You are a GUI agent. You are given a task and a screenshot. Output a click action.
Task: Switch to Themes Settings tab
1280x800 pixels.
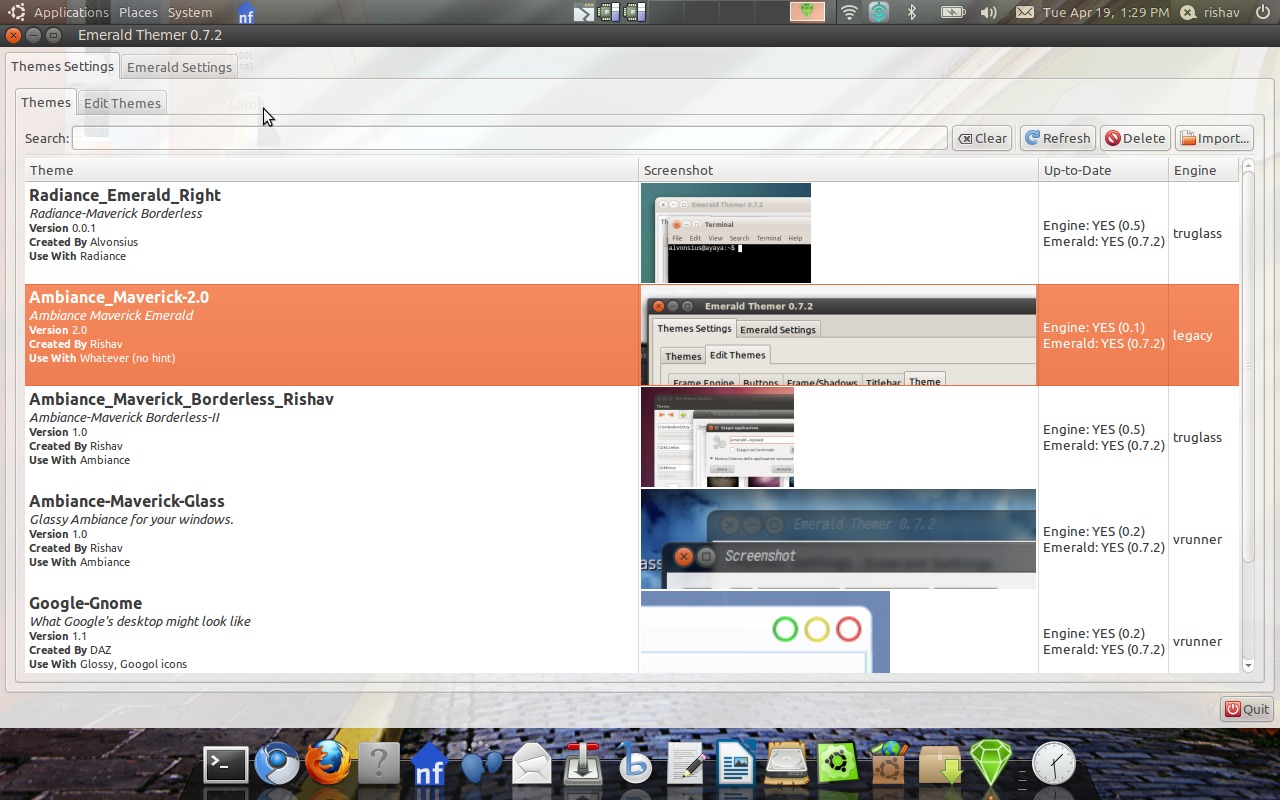pos(62,66)
